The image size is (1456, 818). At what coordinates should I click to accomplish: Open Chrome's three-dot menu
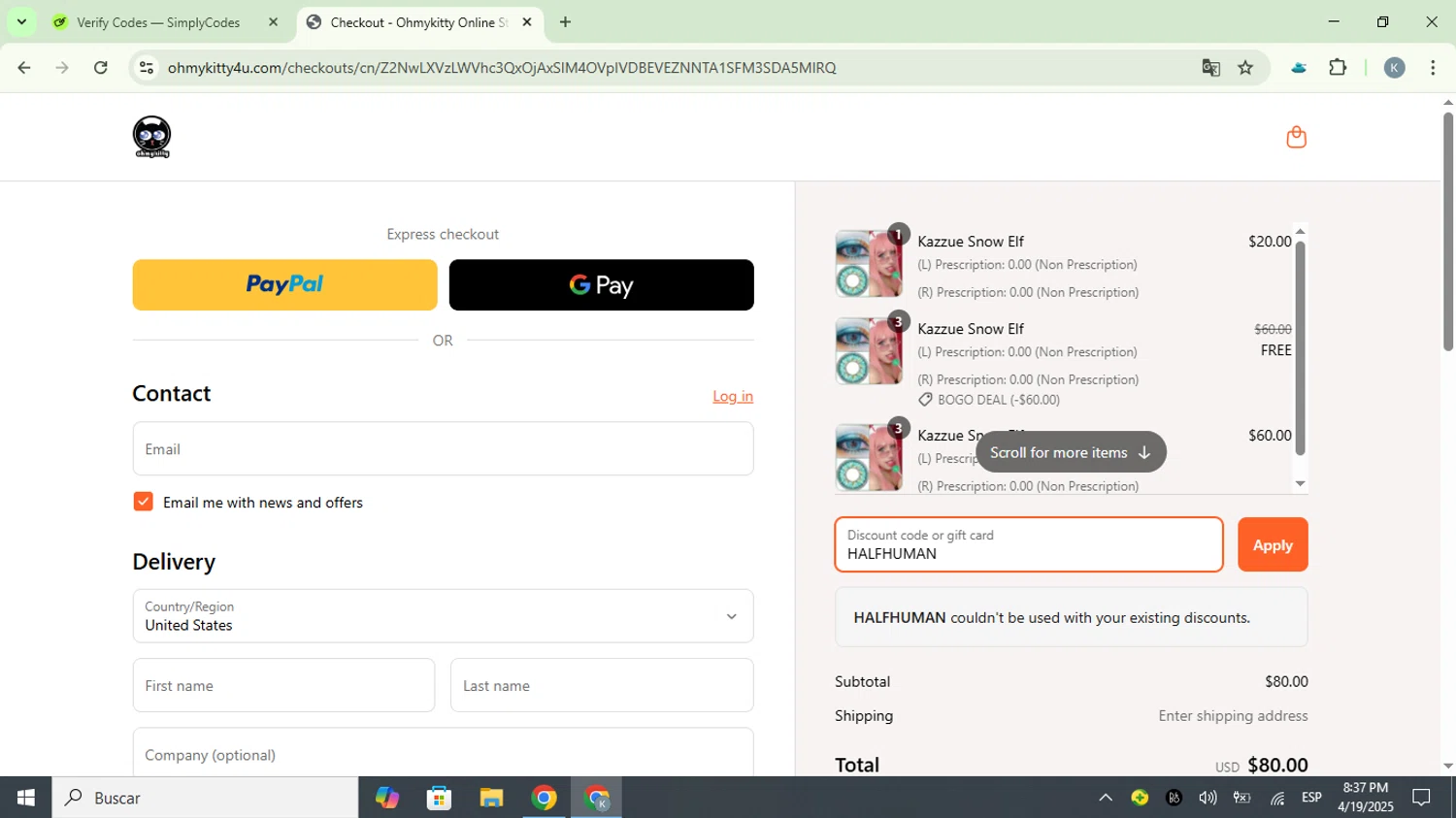click(1433, 68)
